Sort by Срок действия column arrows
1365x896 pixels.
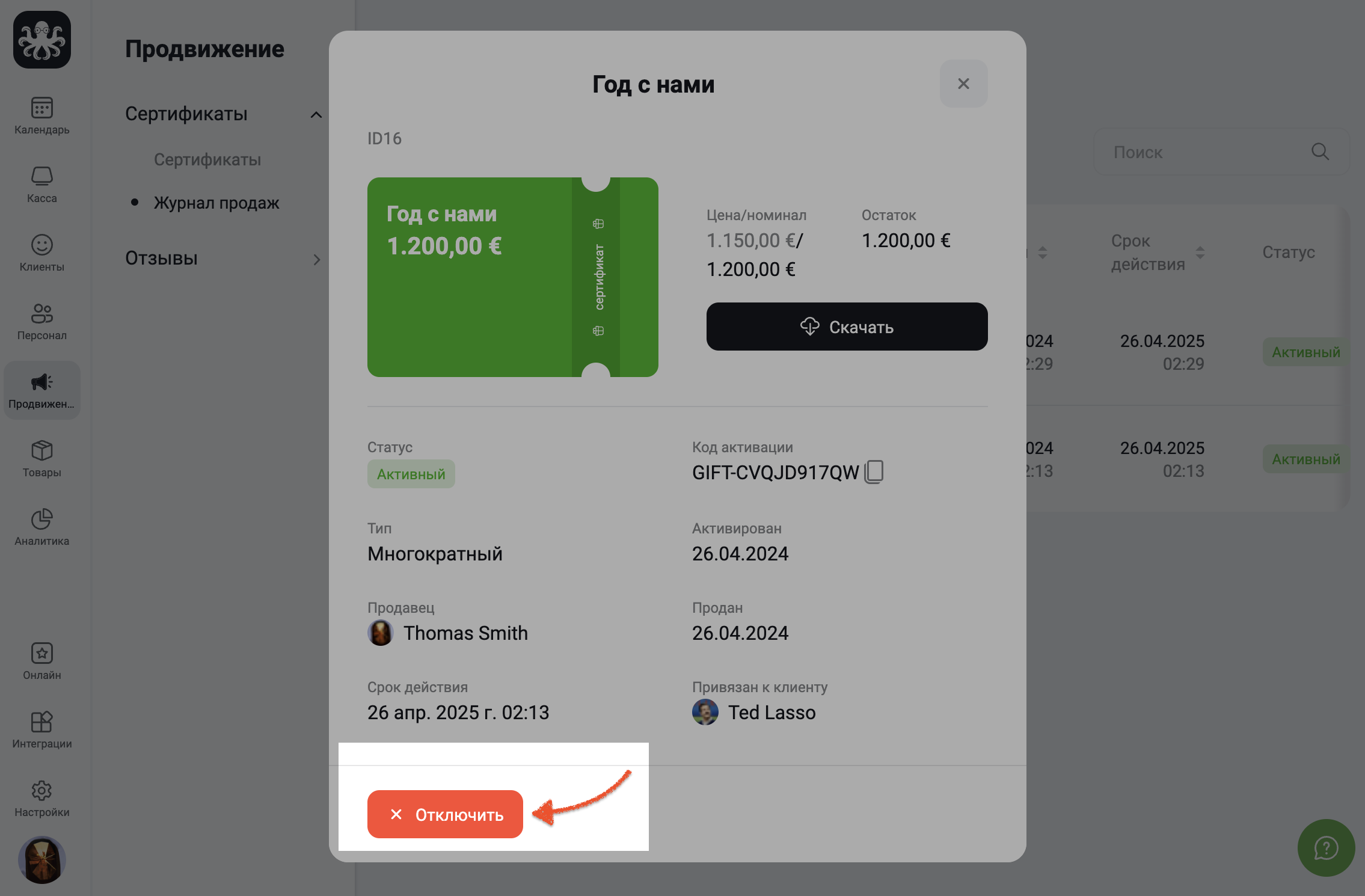coord(1200,253)
